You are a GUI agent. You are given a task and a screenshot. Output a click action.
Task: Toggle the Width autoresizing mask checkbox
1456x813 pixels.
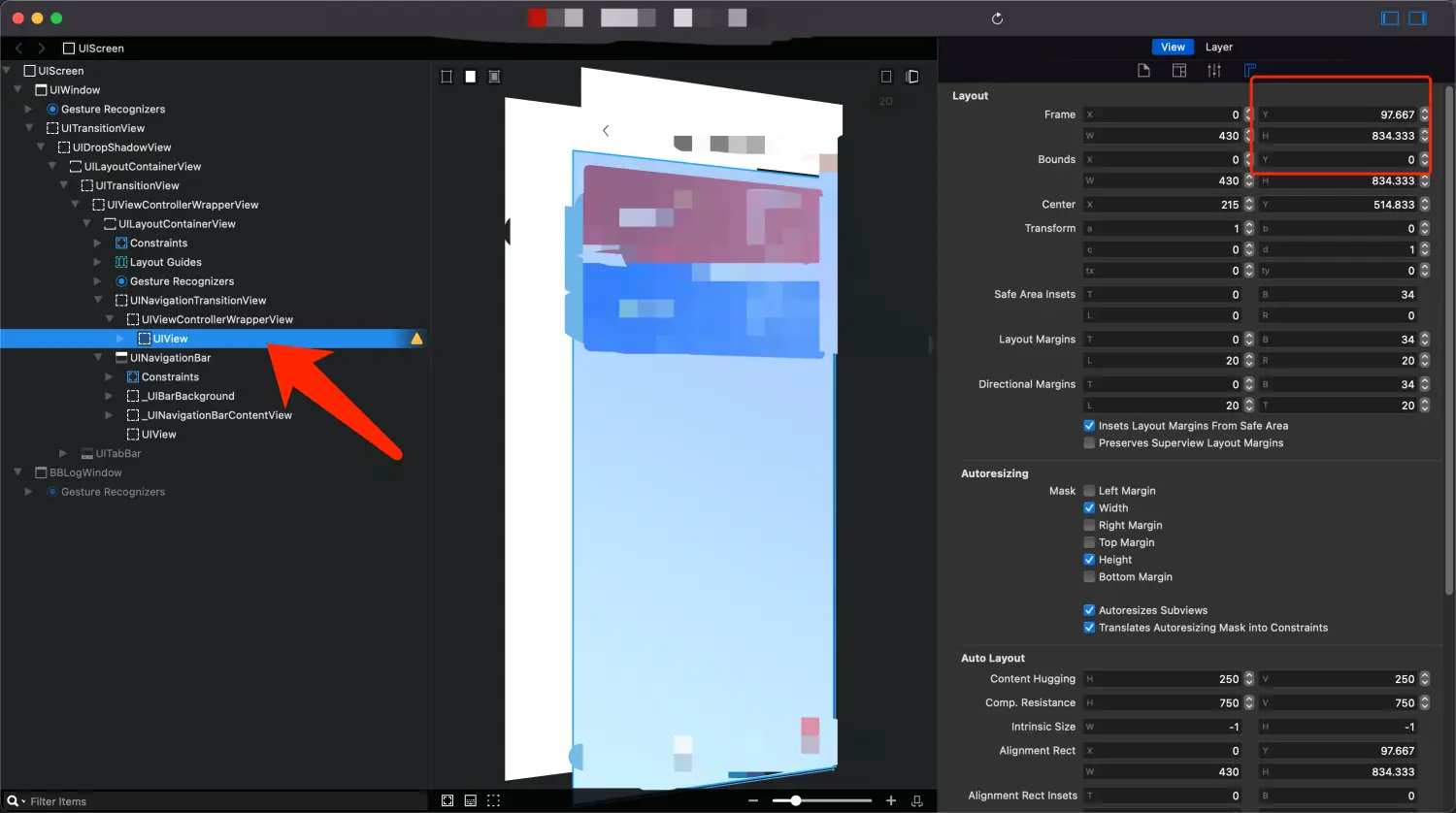pyautogui.click(x=1089, y=508)
